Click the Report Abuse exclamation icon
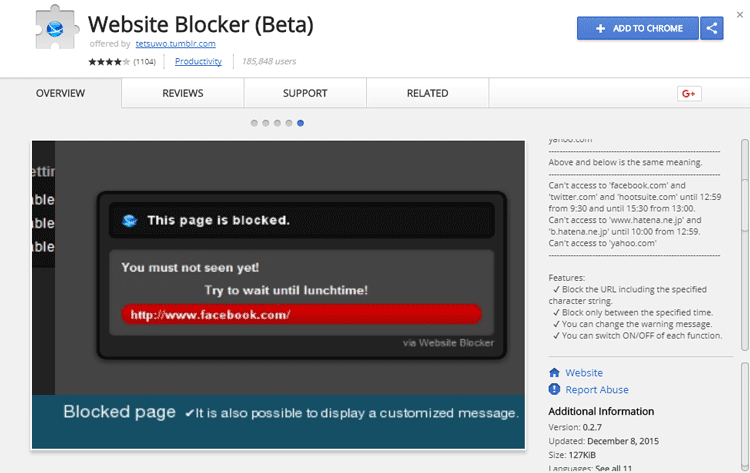Viewport: 750px width, 473px height. point(554,389)
